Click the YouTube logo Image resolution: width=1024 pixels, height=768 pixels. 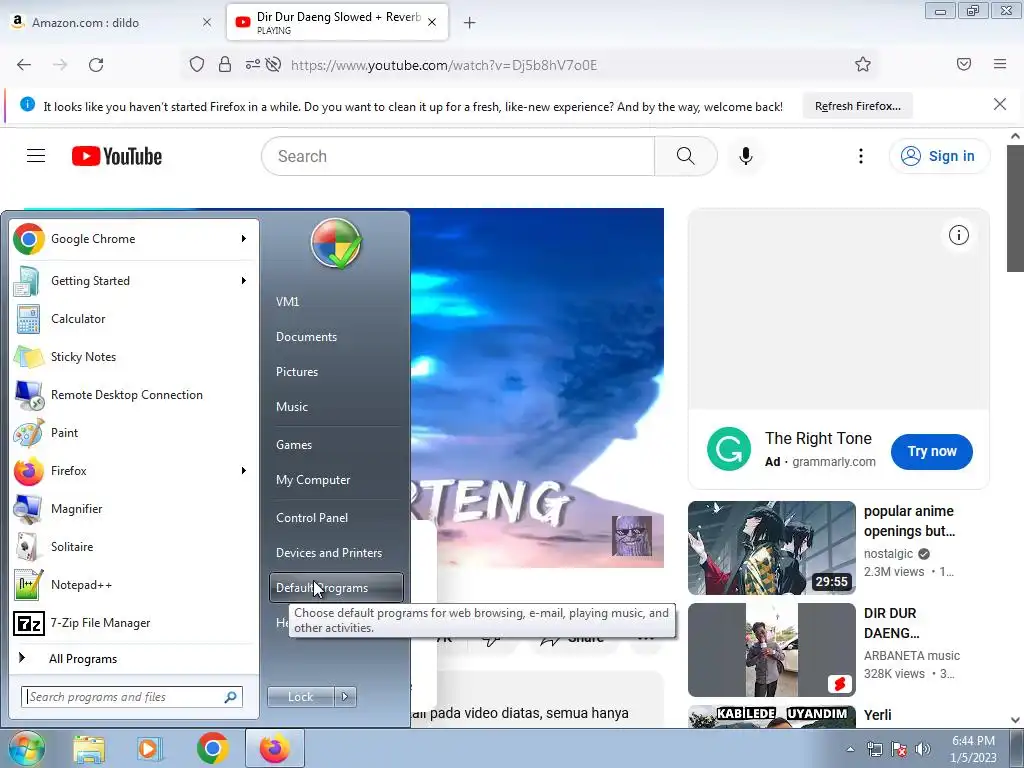[x=117, y=156]
